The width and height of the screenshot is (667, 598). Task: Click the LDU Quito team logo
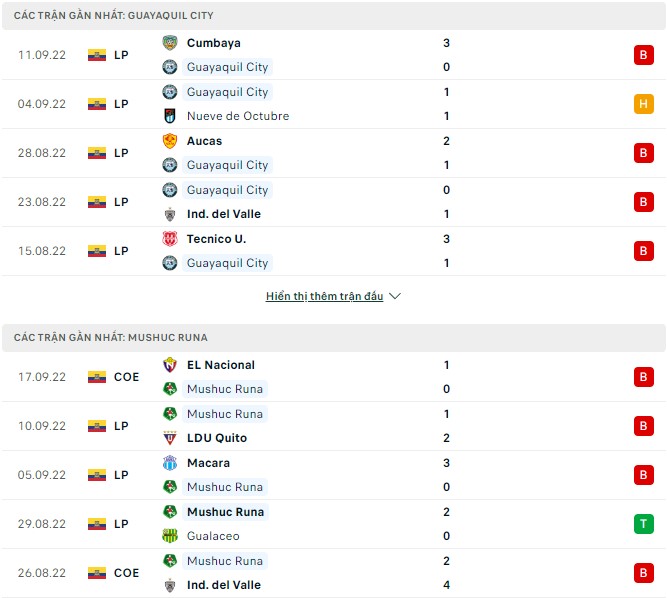coord(169,438)
